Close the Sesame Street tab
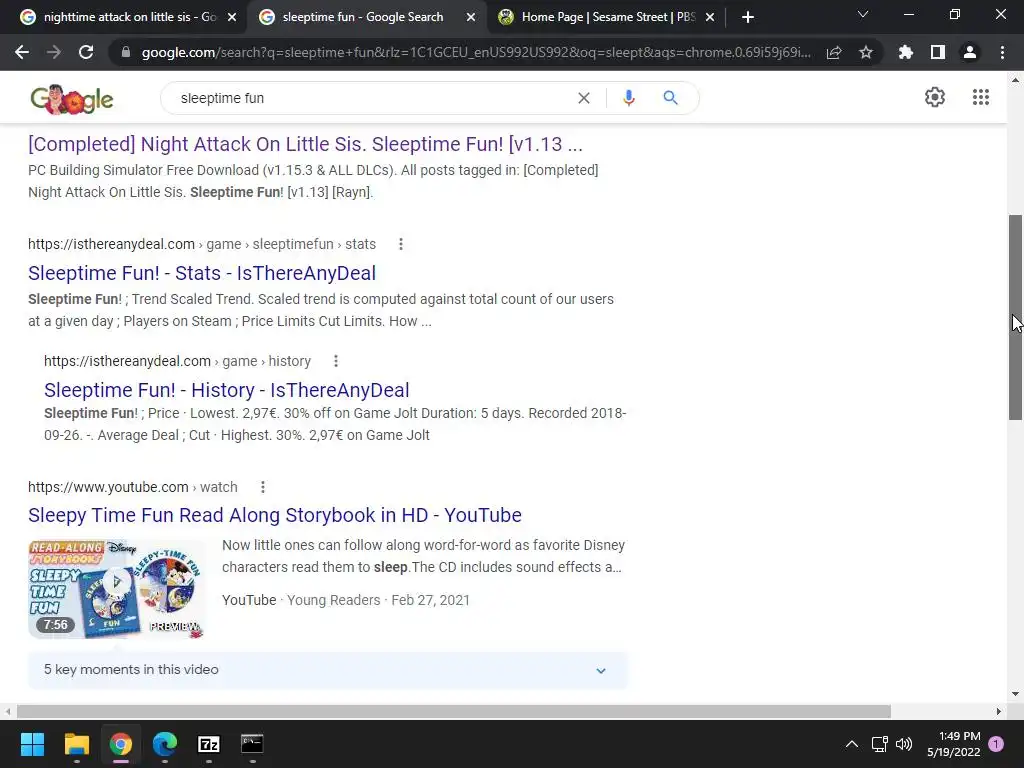This screenshot has height=768, width=1024. [x=711, y=18]
